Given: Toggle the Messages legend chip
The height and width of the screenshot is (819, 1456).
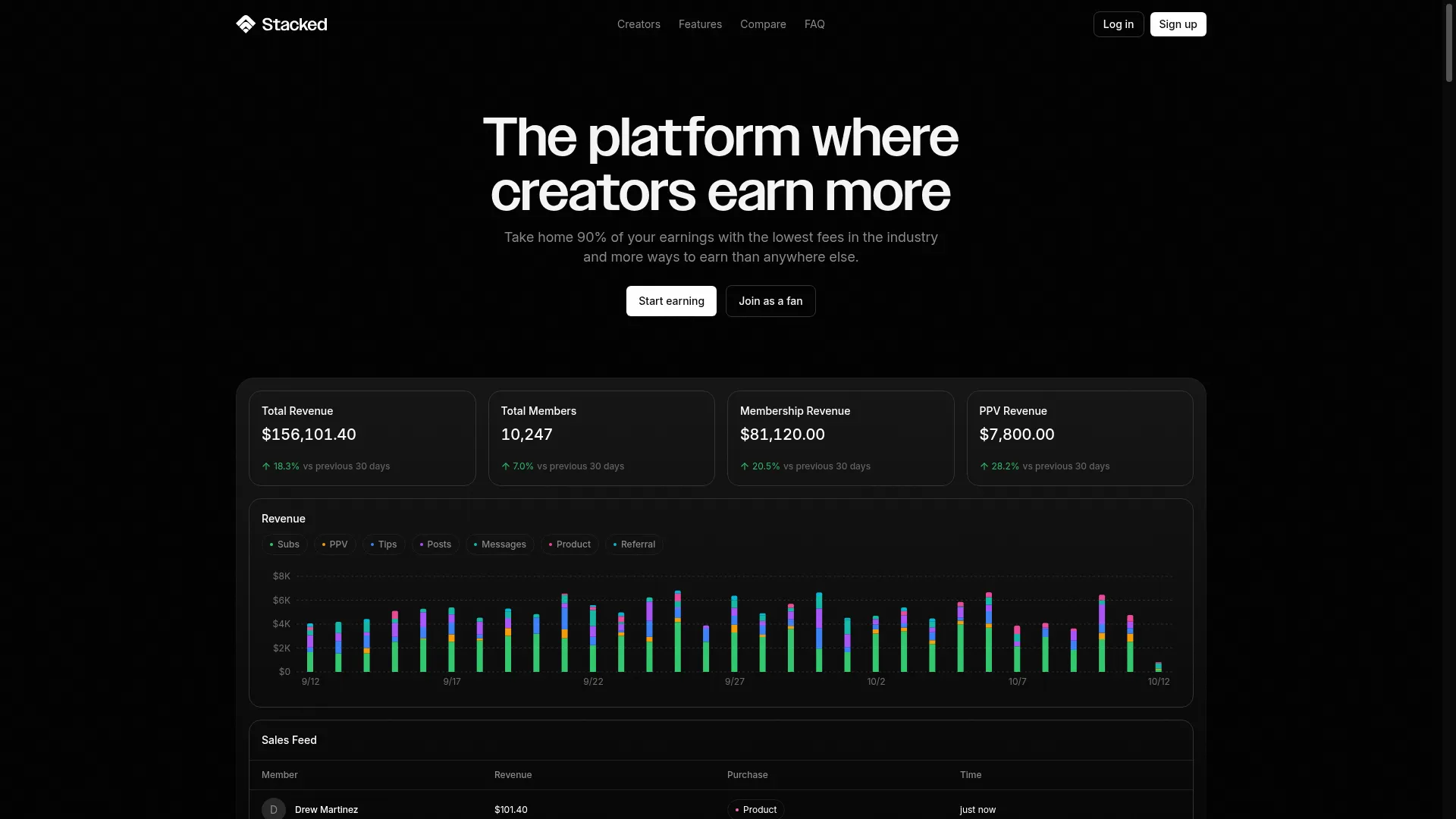Looking at the screenshot, I should coord(500,544).
